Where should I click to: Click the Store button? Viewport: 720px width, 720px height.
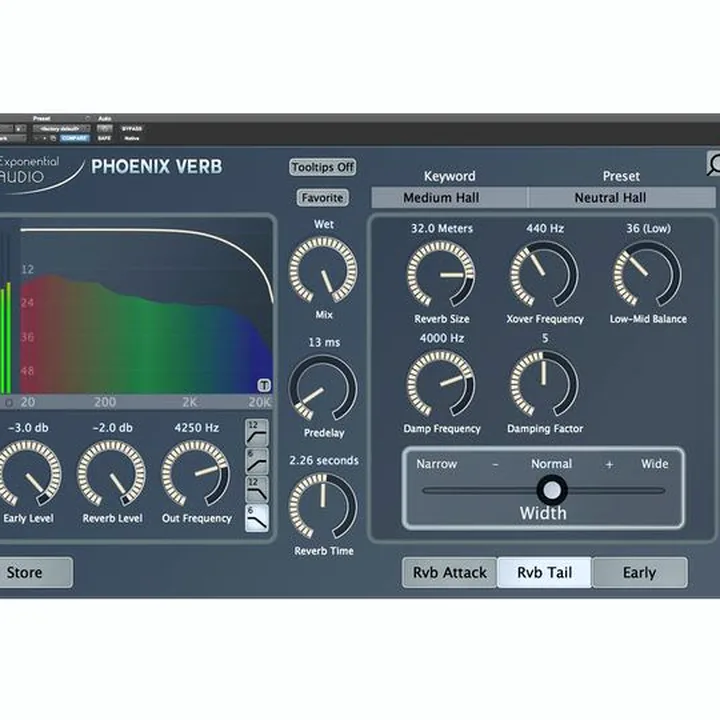point(35,573)
